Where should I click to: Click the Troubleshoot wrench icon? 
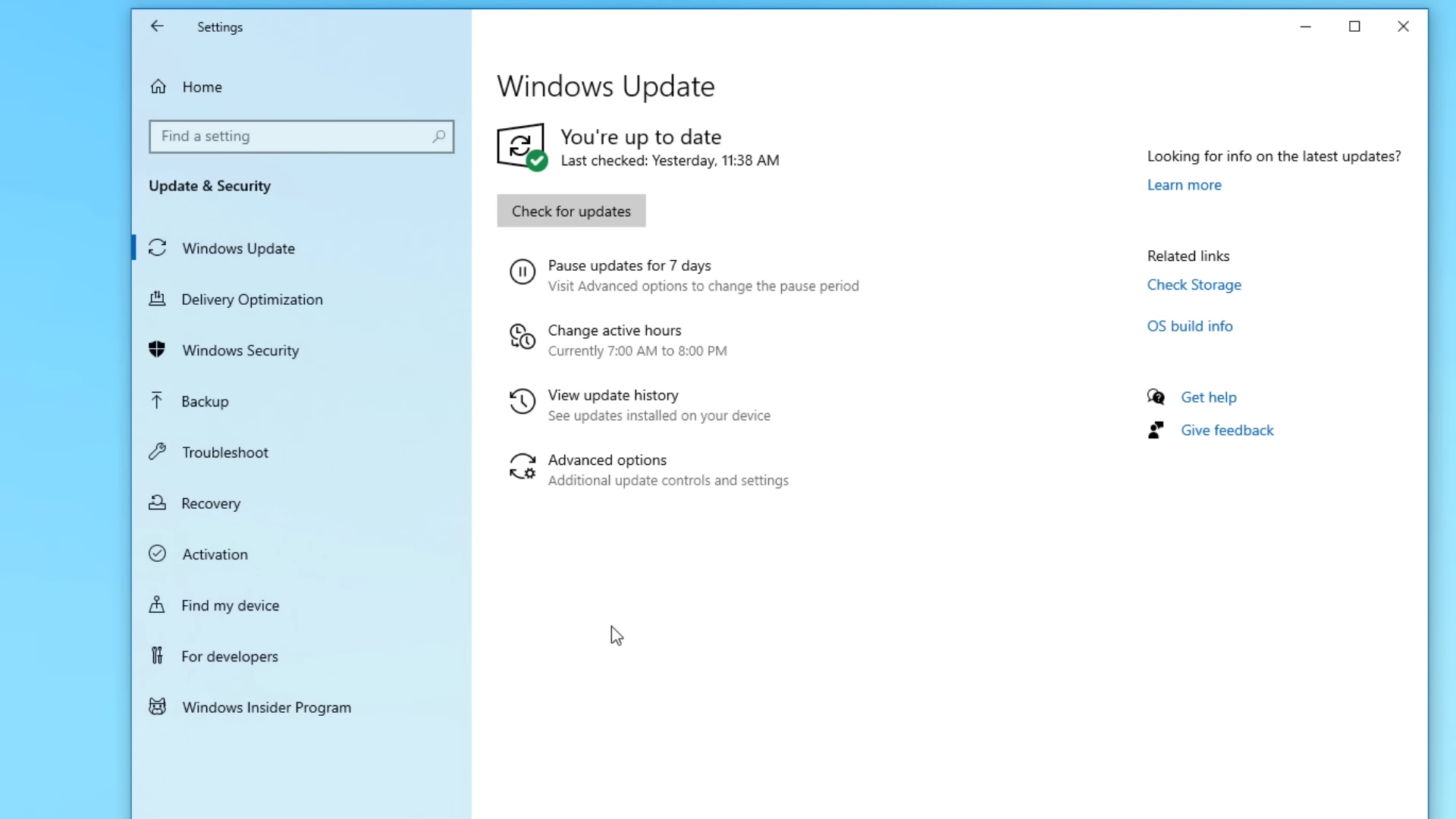pyautogui.click(x=157, y=452)
